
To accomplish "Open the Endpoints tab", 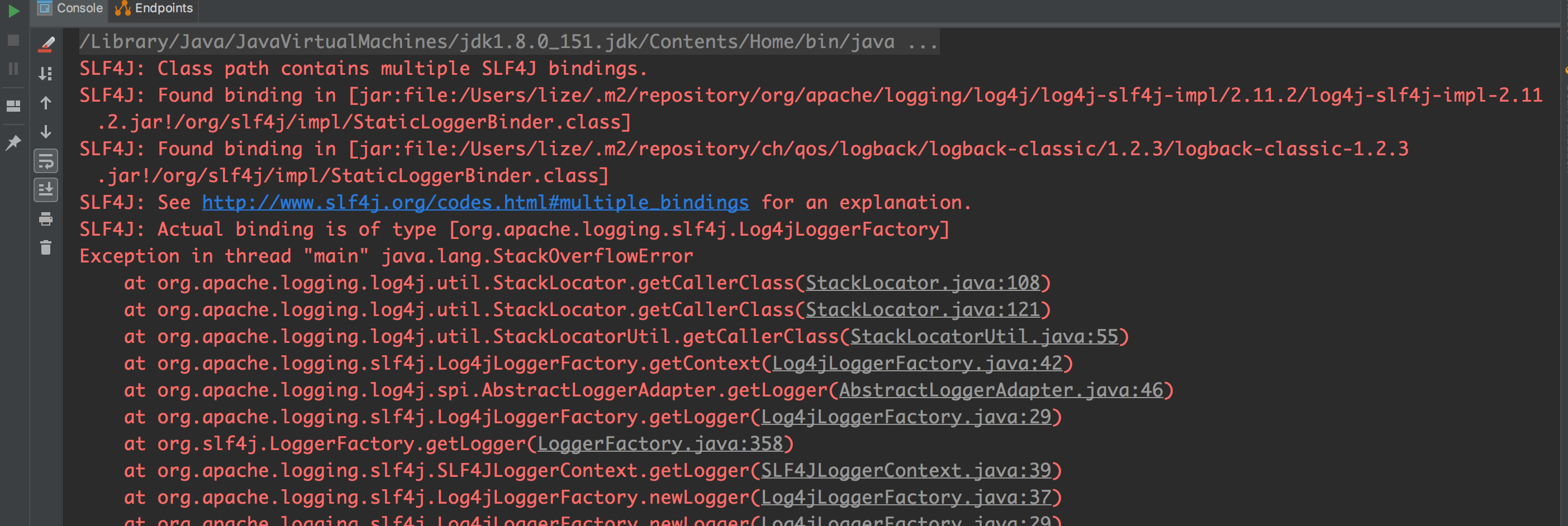I will pos(154,8).
